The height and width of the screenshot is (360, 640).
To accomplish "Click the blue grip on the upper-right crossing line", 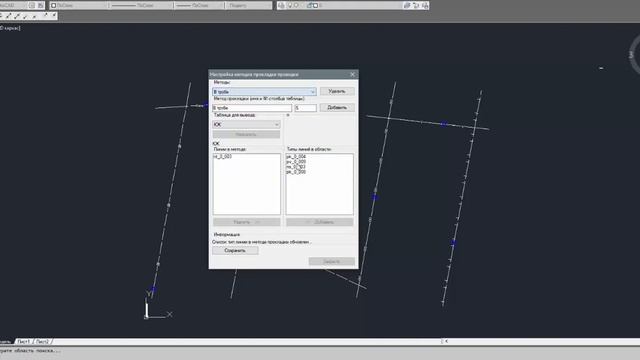I will pyautogui.click(x=443, y=124).
